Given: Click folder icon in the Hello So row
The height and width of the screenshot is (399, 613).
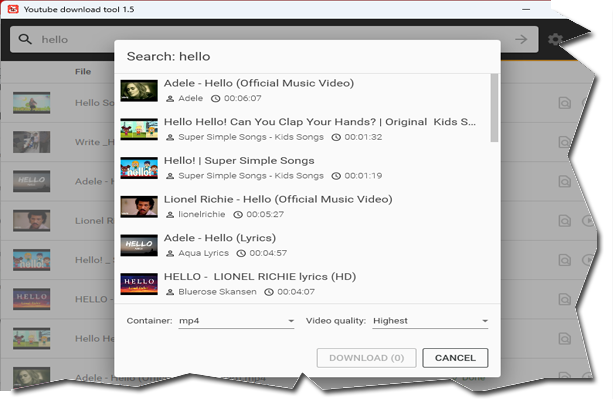Looking at the screenshot, I should 564,103.
